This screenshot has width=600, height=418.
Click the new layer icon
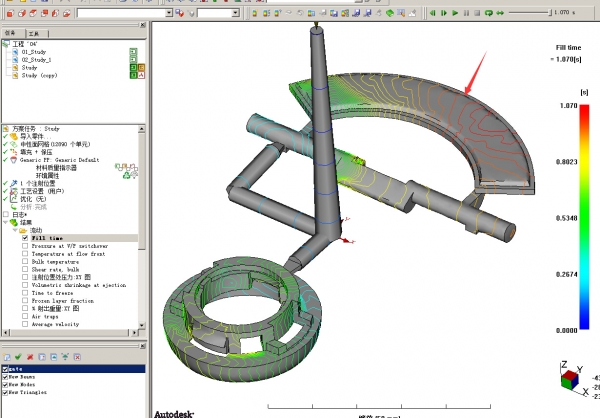(x=7, y=357)
